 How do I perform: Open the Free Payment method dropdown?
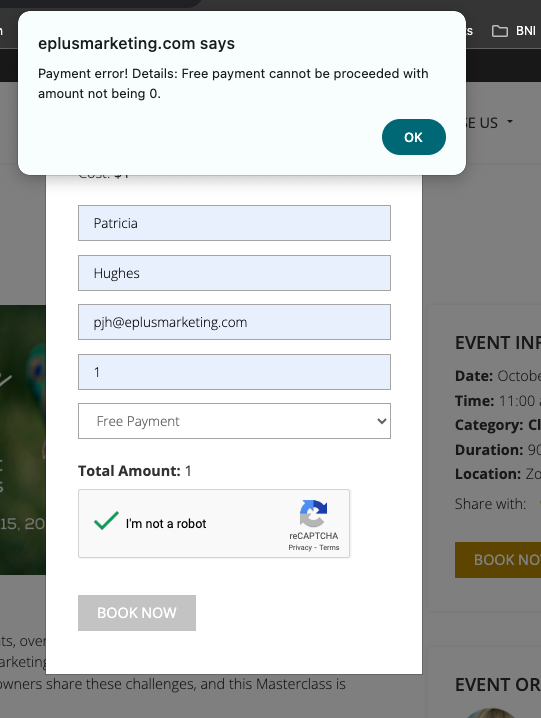234,421
